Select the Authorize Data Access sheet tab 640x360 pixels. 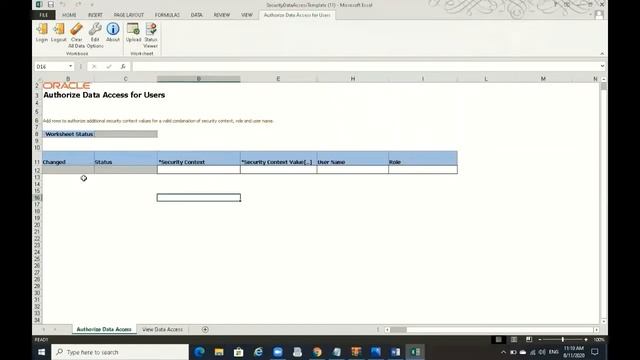coord(104,329)
